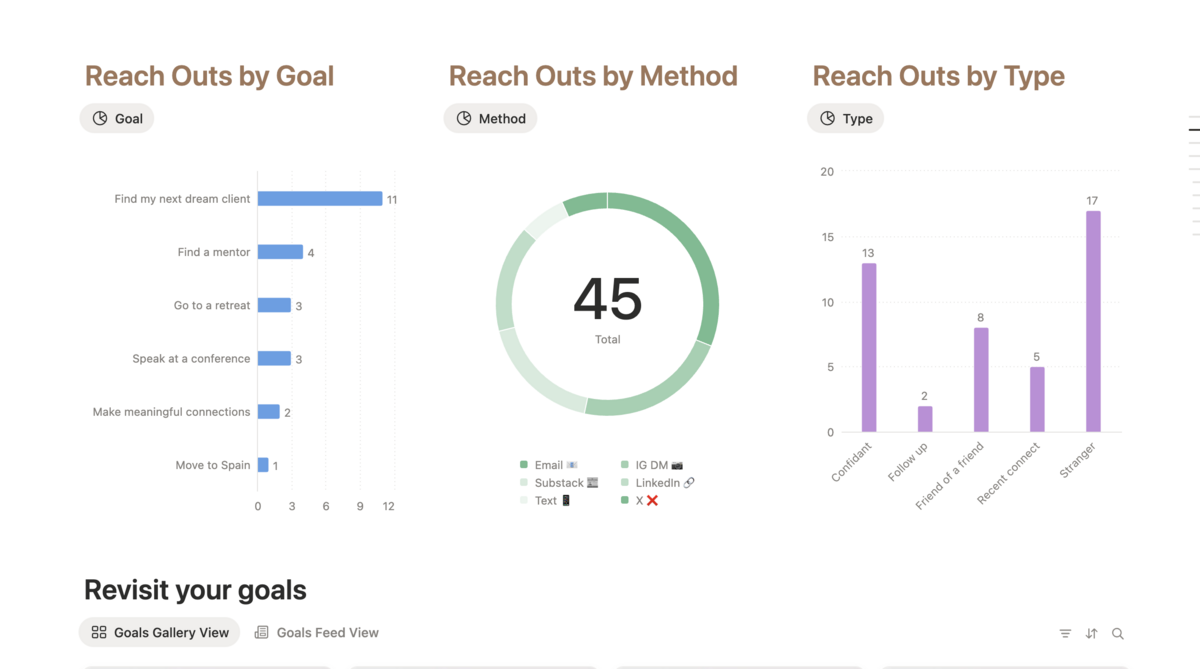The image size is (1200, 669).
Task: Open the Method chart view tab
Action: tap(490, 118)
